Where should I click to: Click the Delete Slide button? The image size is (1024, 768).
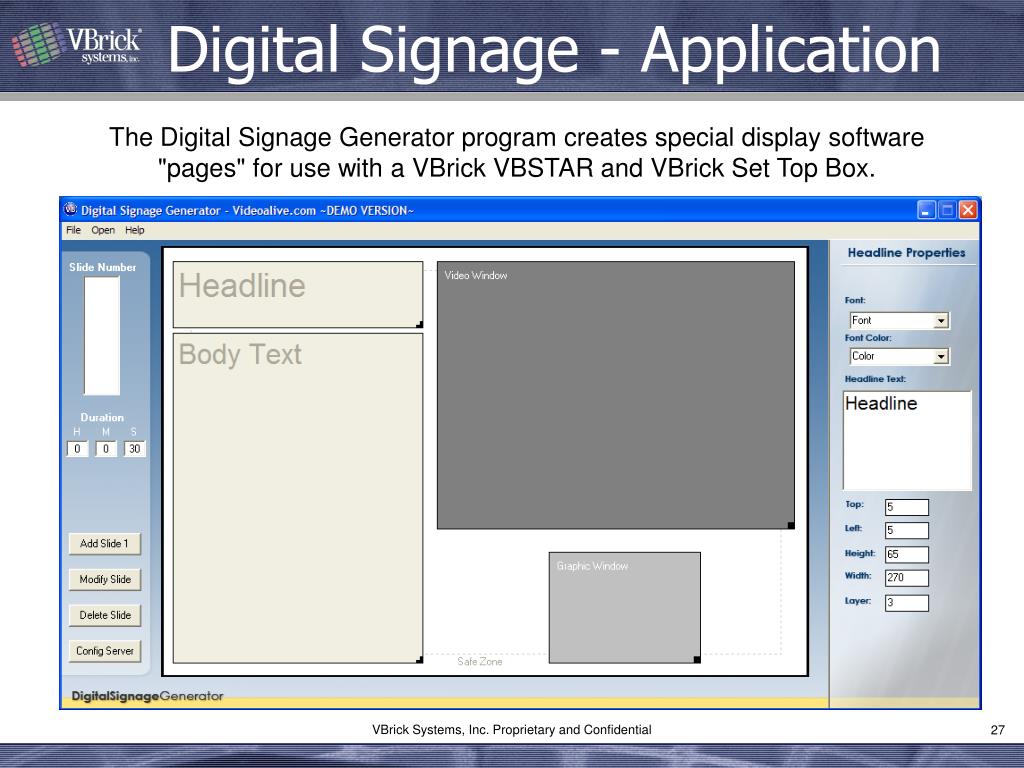104,615
